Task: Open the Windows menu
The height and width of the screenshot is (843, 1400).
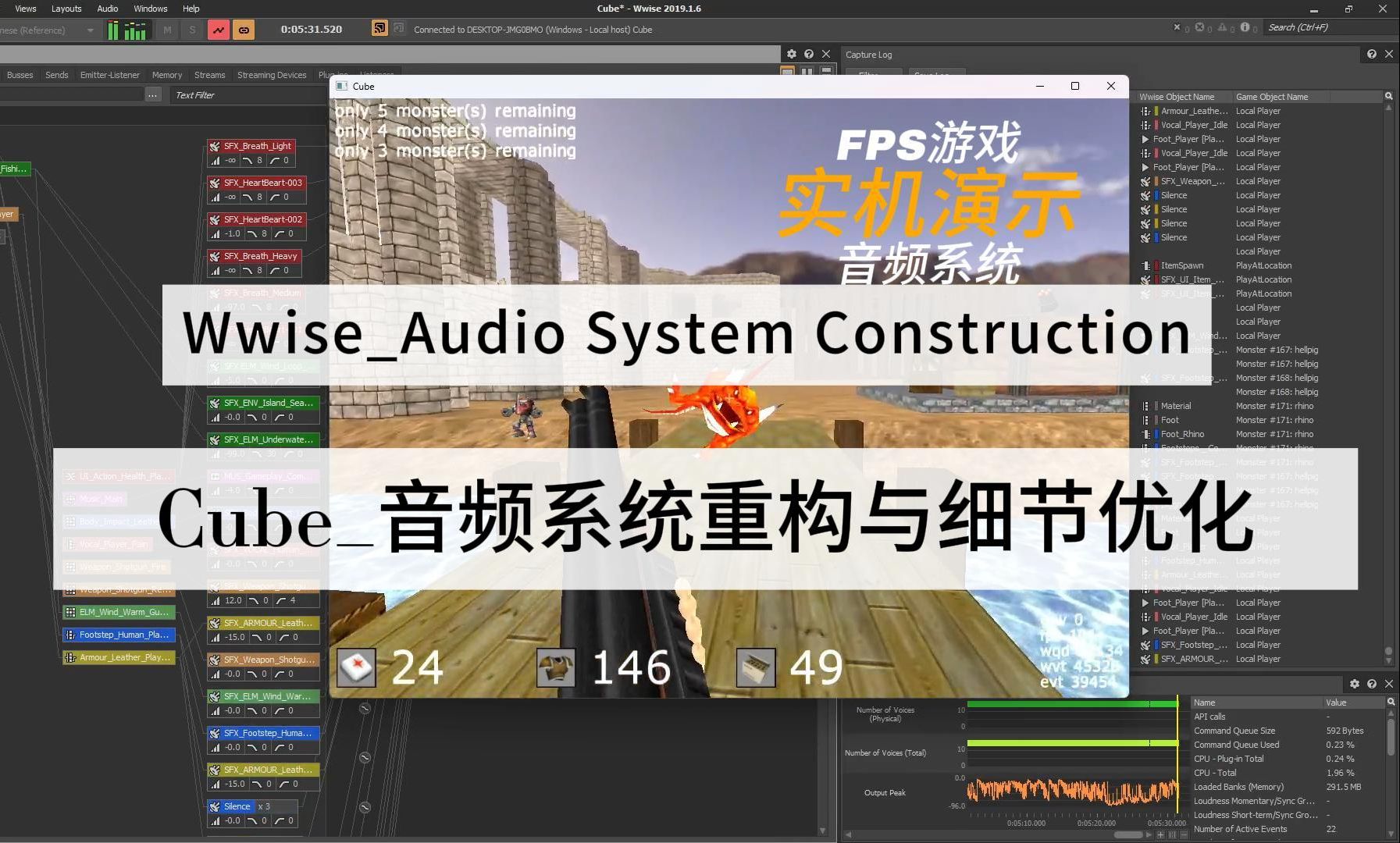Action: (x=150, y=9)
